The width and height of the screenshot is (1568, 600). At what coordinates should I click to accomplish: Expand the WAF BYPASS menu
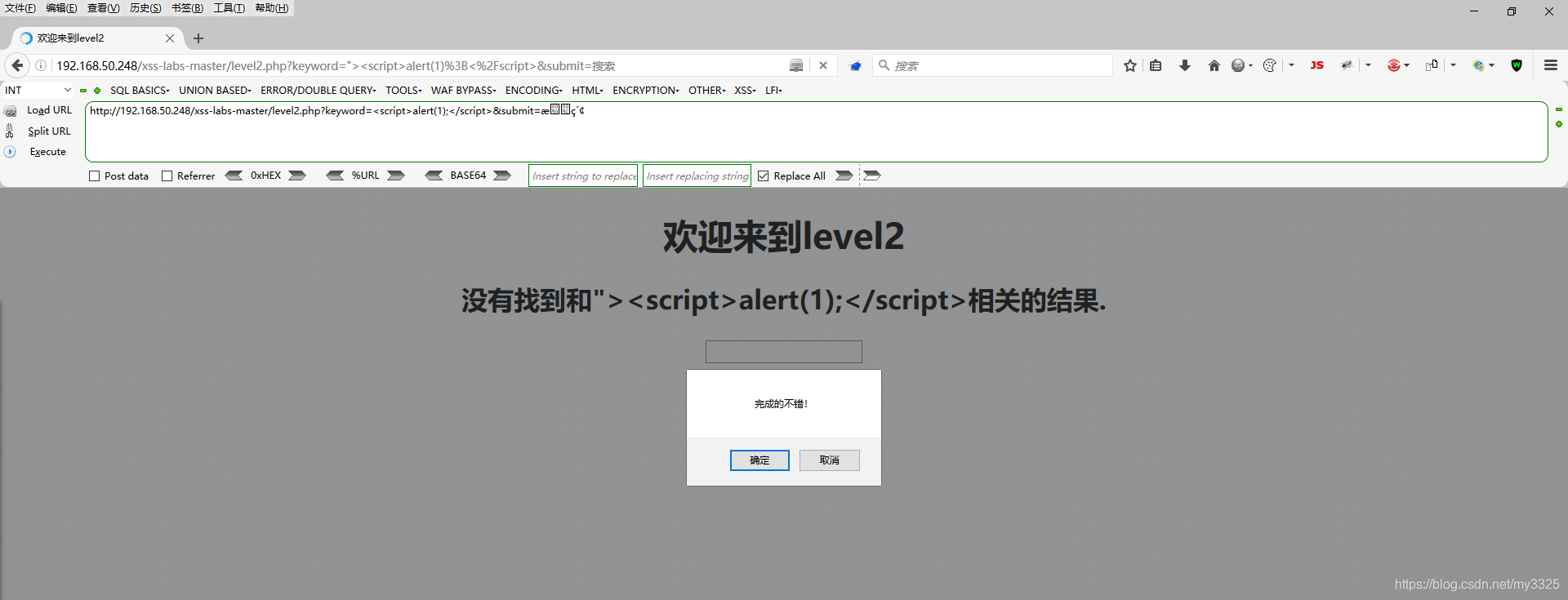(x=464, y=91)
